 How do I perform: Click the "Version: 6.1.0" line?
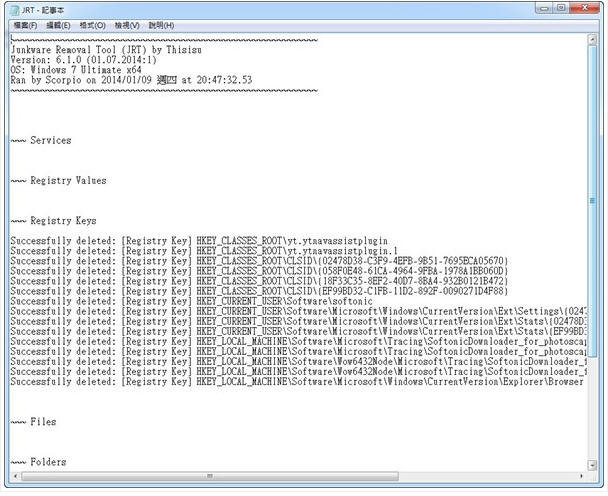[x=84, y=60]
